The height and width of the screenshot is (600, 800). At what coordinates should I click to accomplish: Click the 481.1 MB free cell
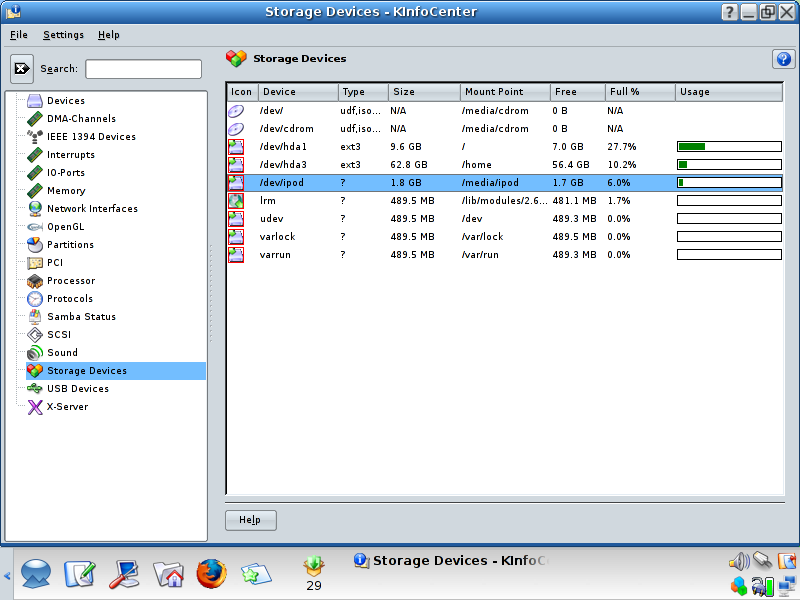click(574, 201)
